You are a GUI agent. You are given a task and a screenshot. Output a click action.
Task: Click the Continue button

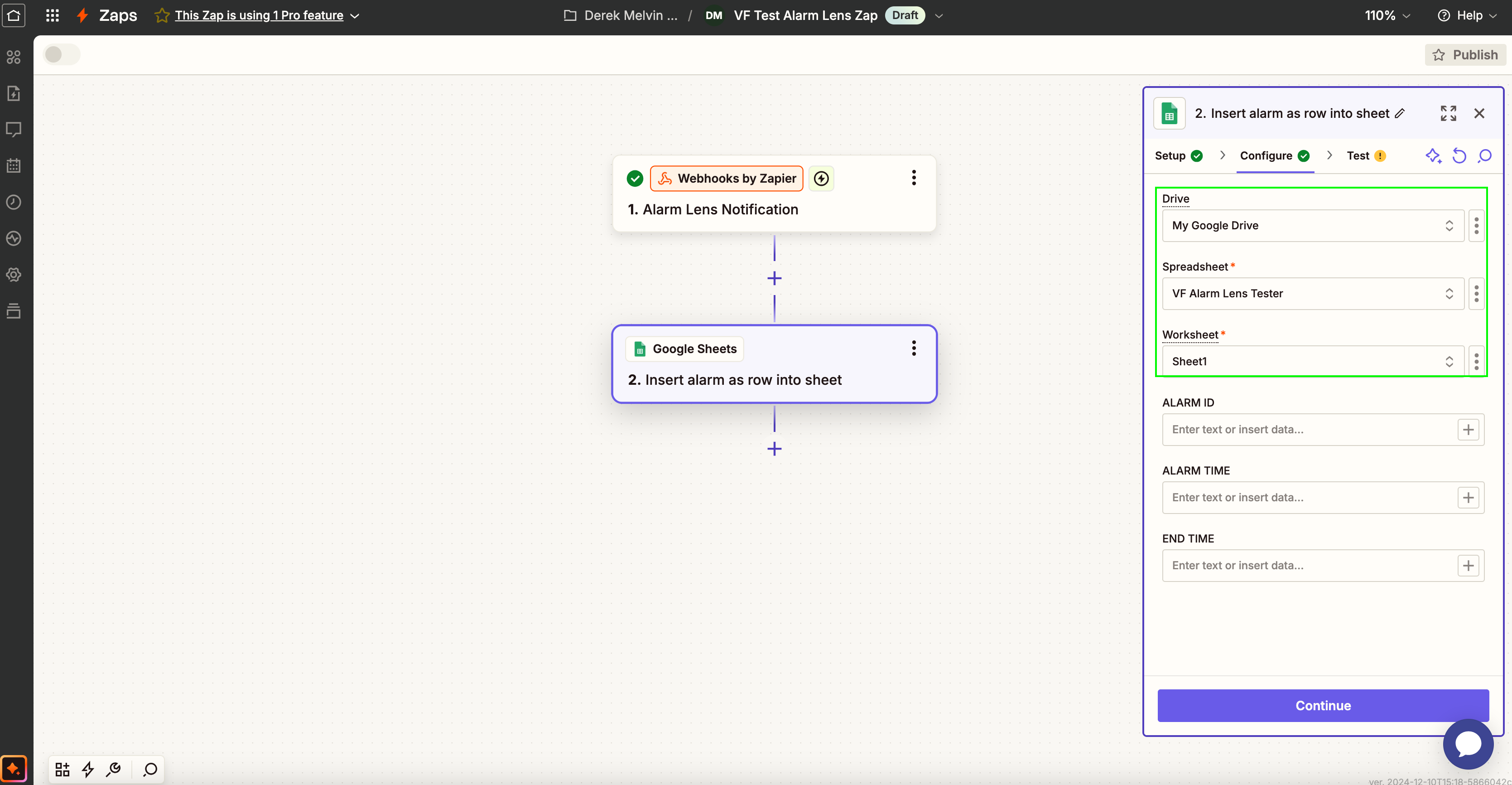pyautogui.click(x=1322, y=706)
